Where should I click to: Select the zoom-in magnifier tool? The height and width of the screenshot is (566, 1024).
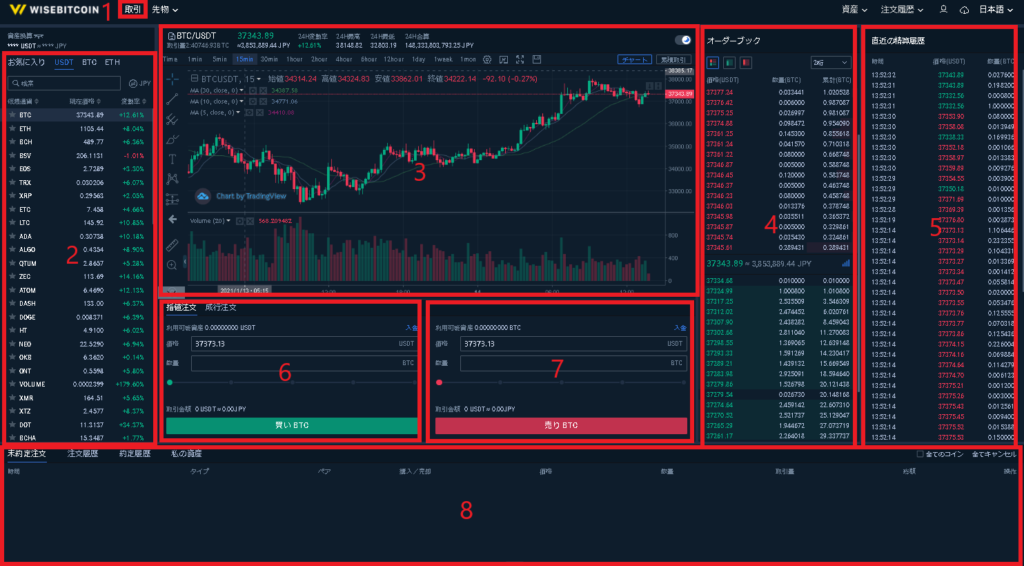click(172, 264)
